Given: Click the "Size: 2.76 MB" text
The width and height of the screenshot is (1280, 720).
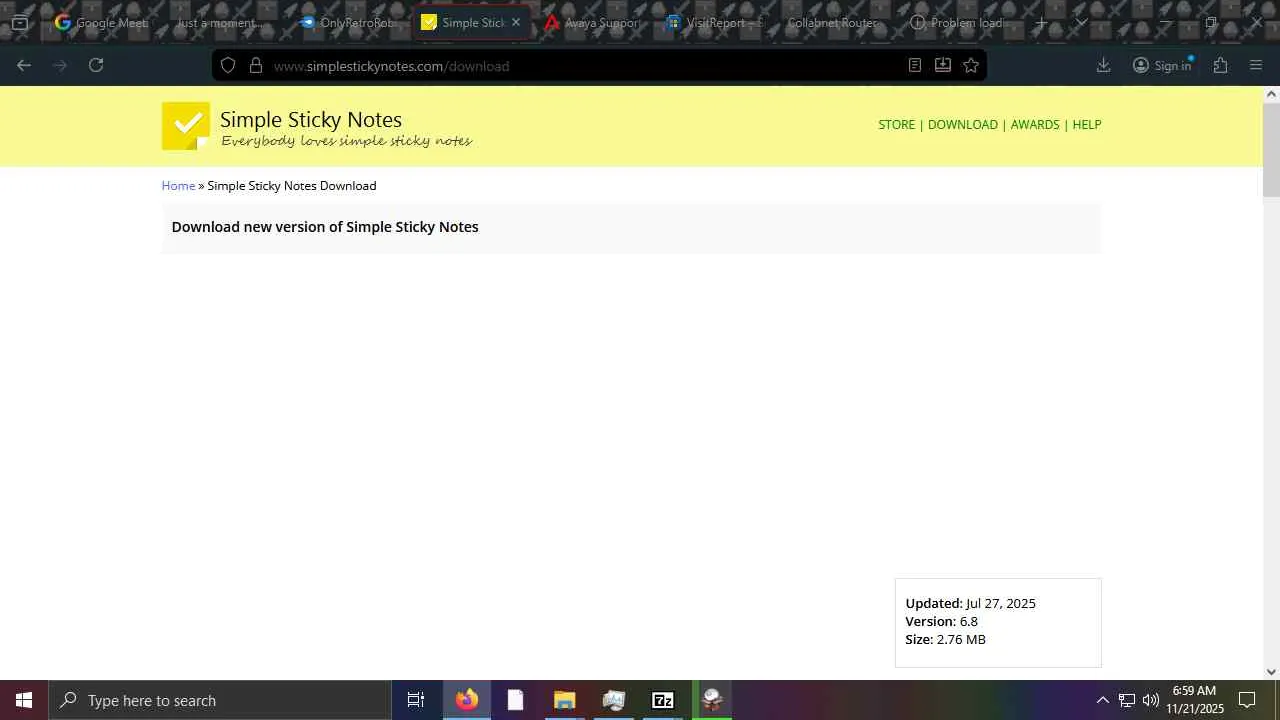Looking at the screenshot, I should pyautogui.click(x=945, y=639).
